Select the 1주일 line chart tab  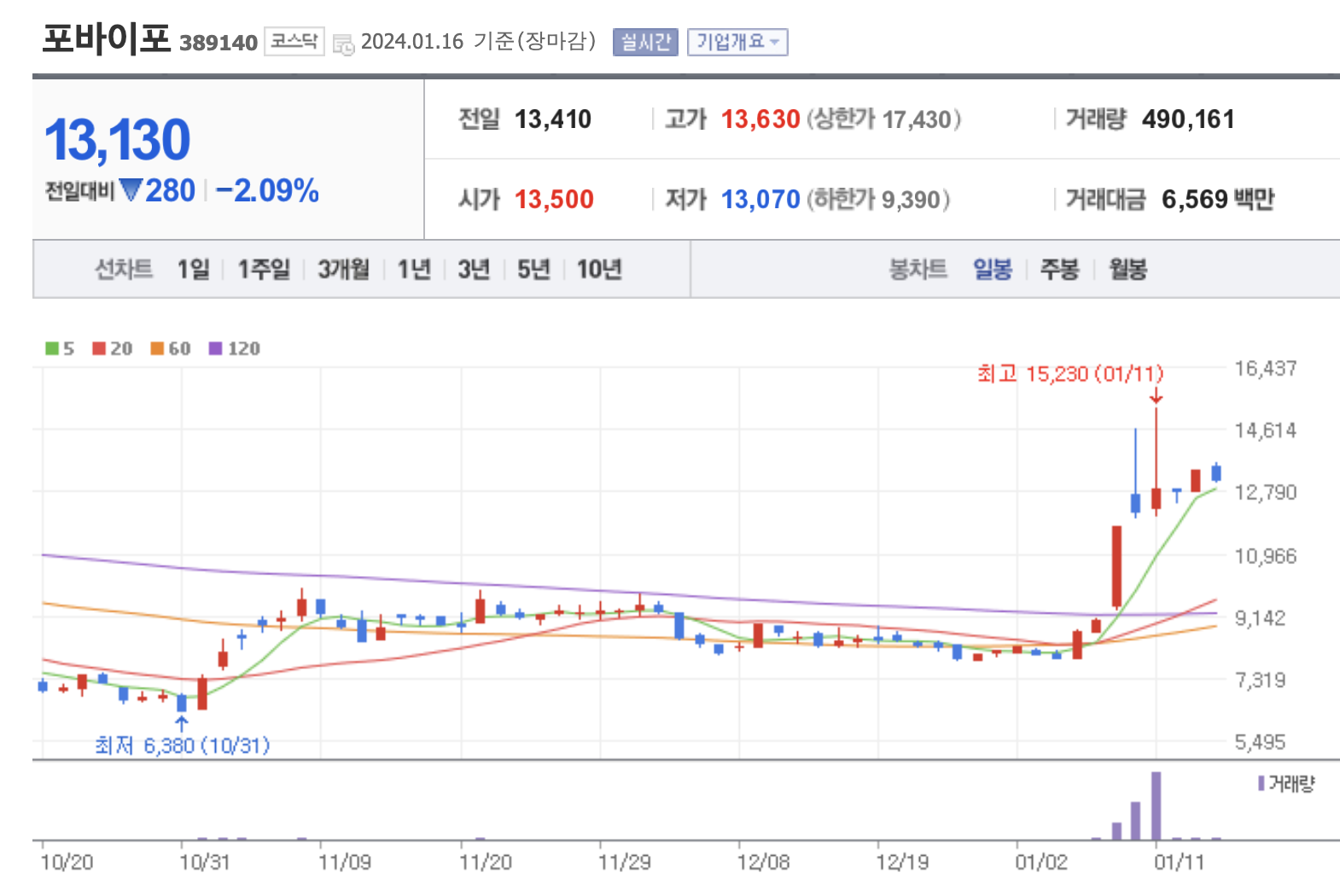click(264, 270)
